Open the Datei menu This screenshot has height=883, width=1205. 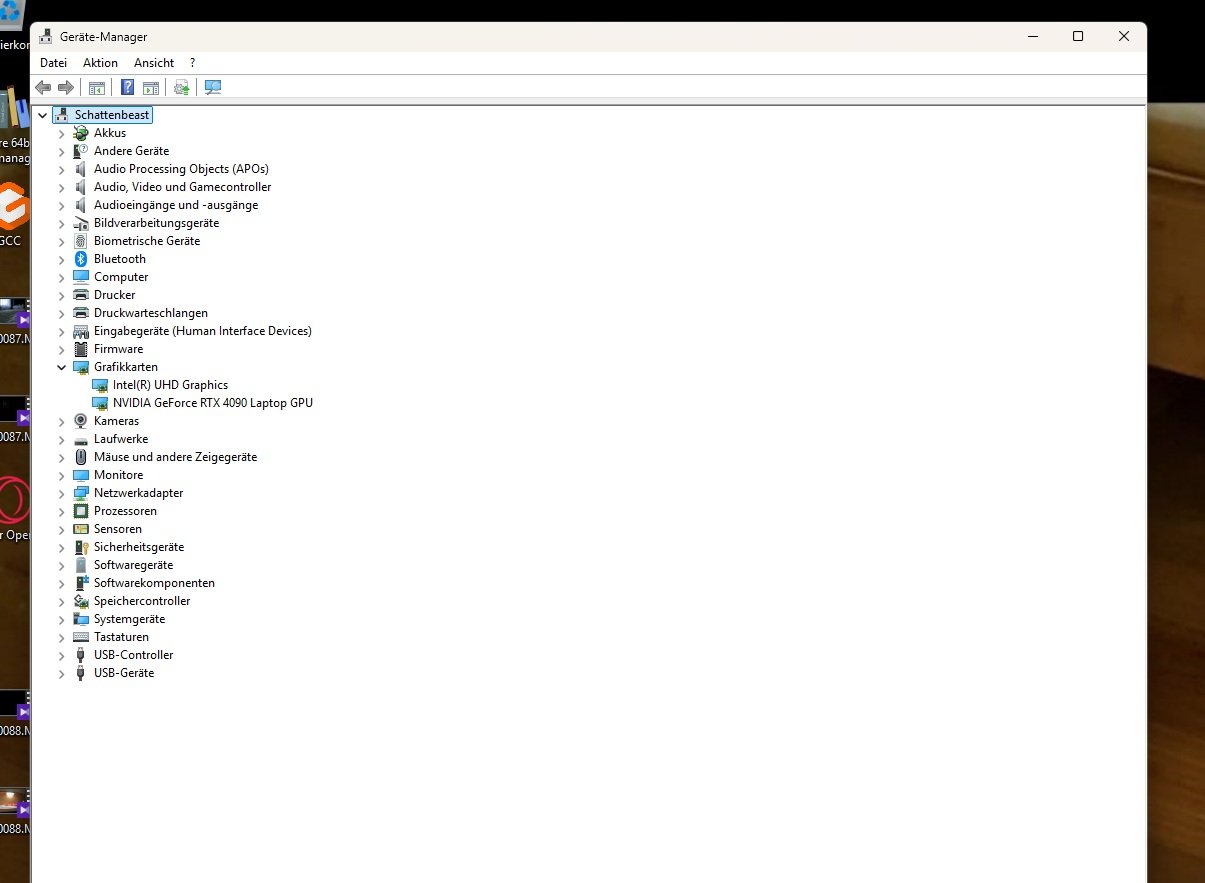point(53,63)
